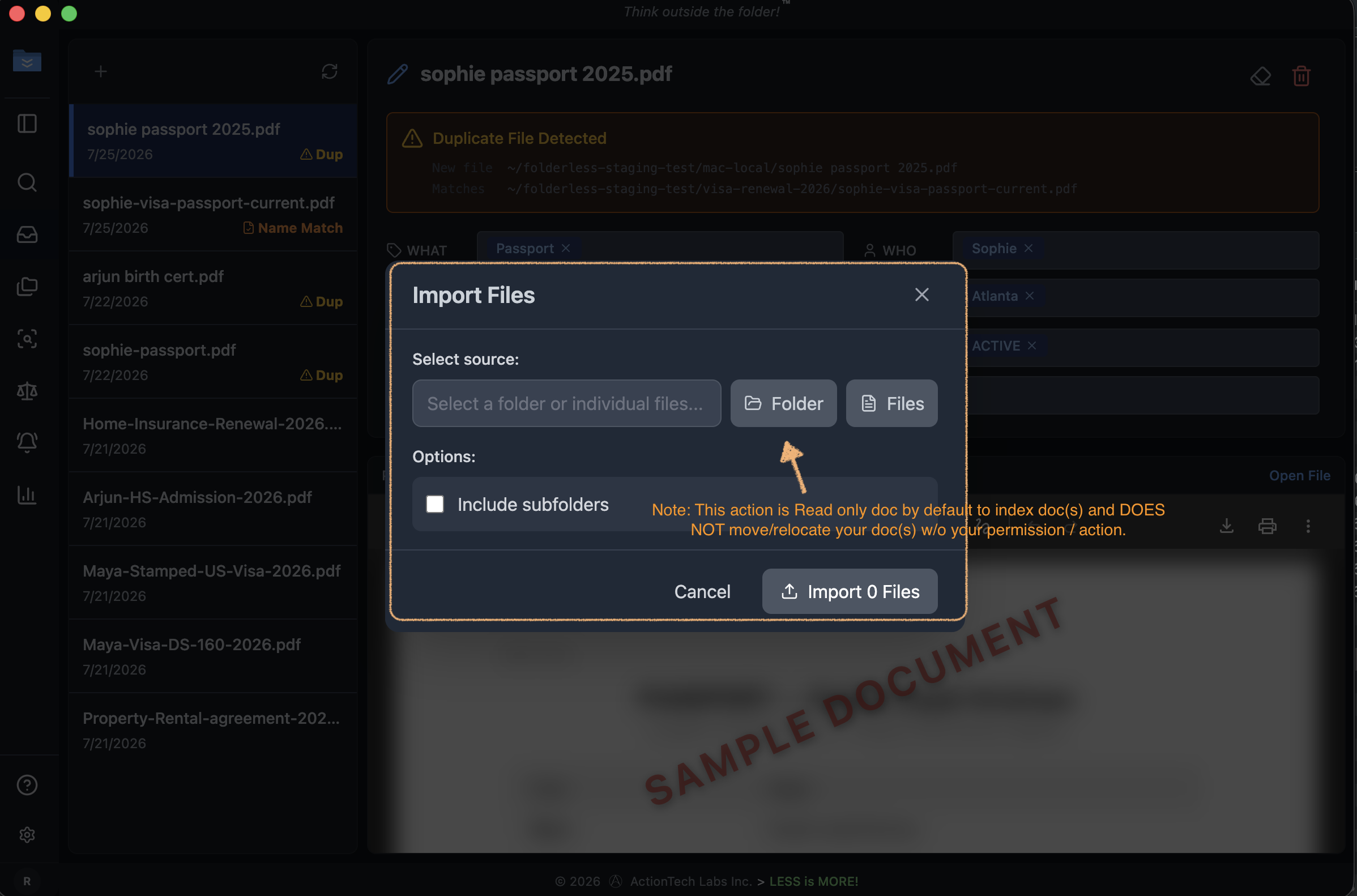Select sophie-passport.pdf in the list
Screen dimensions: 1357x896
[213, 362]
